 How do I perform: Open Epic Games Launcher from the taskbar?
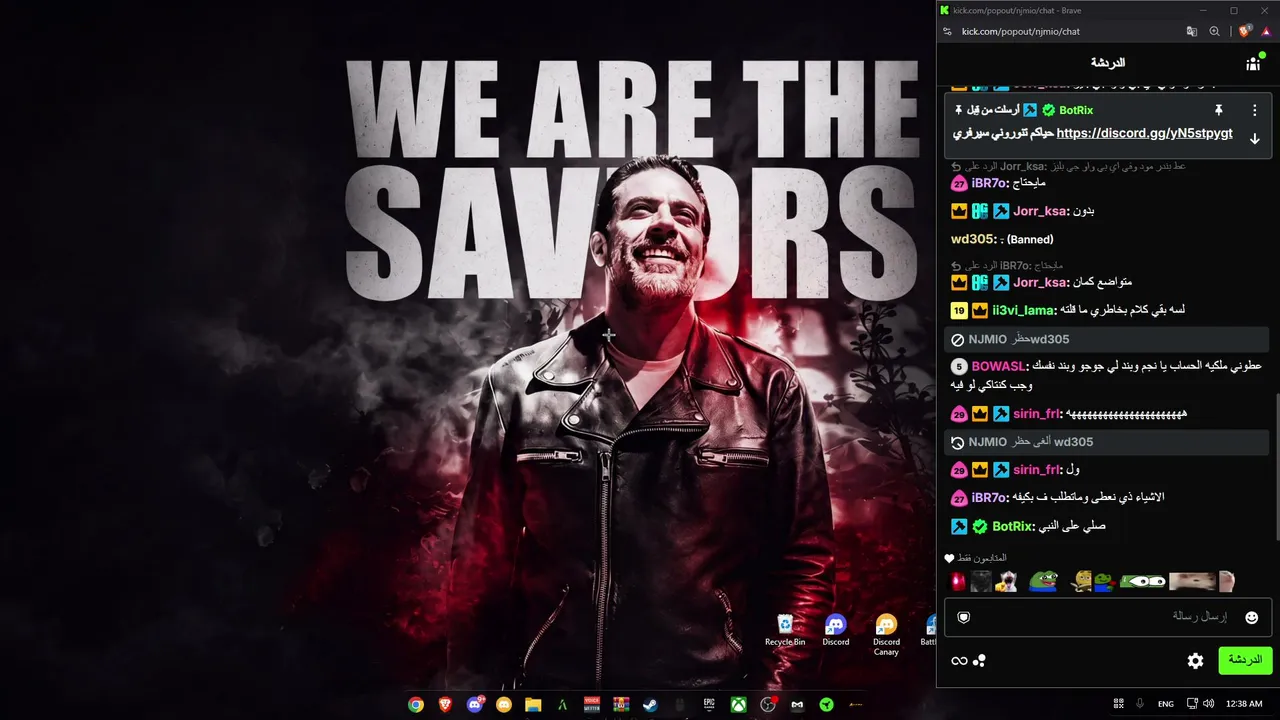(709, 704)
